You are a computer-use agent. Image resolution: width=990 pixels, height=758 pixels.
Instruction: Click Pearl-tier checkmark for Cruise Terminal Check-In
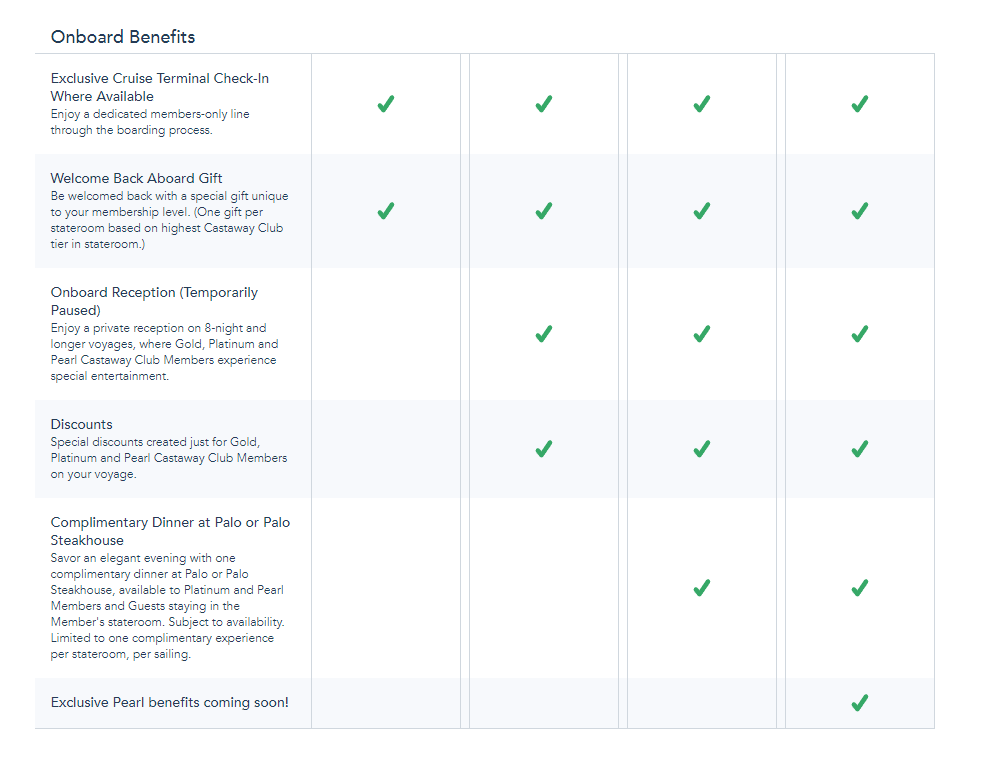pyautogui.click(x=859, y=104)
